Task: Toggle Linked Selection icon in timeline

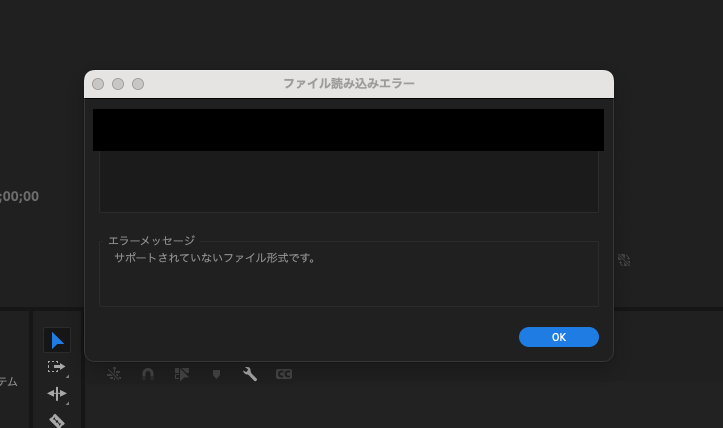Action: point(182,374)
